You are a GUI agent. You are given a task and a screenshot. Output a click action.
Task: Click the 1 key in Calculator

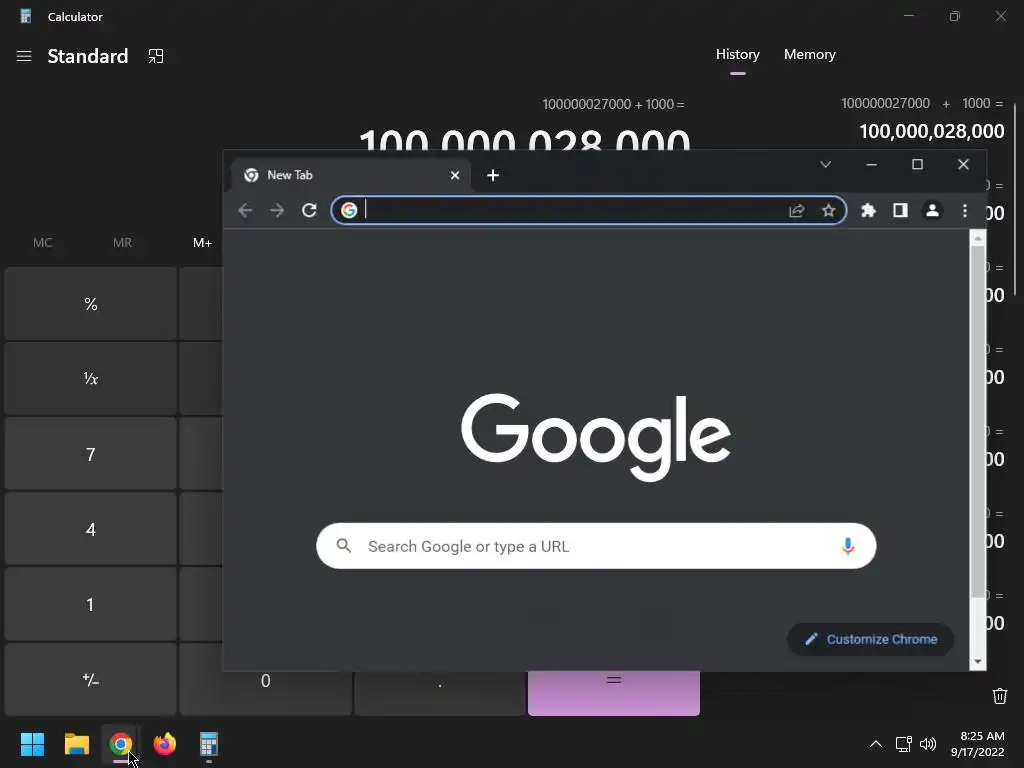pos(91,604)
